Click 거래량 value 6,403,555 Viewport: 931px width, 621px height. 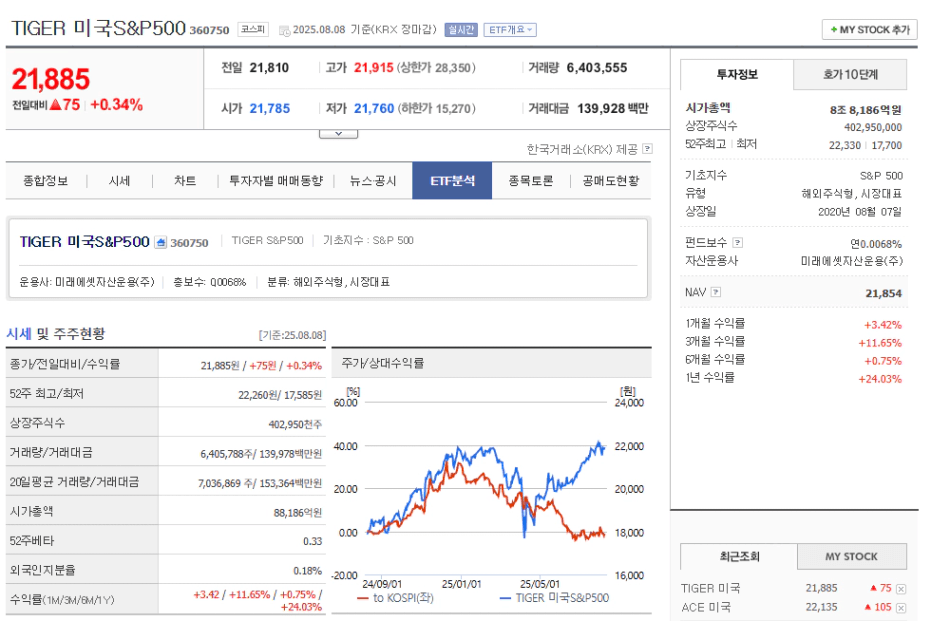coord(597,68)
